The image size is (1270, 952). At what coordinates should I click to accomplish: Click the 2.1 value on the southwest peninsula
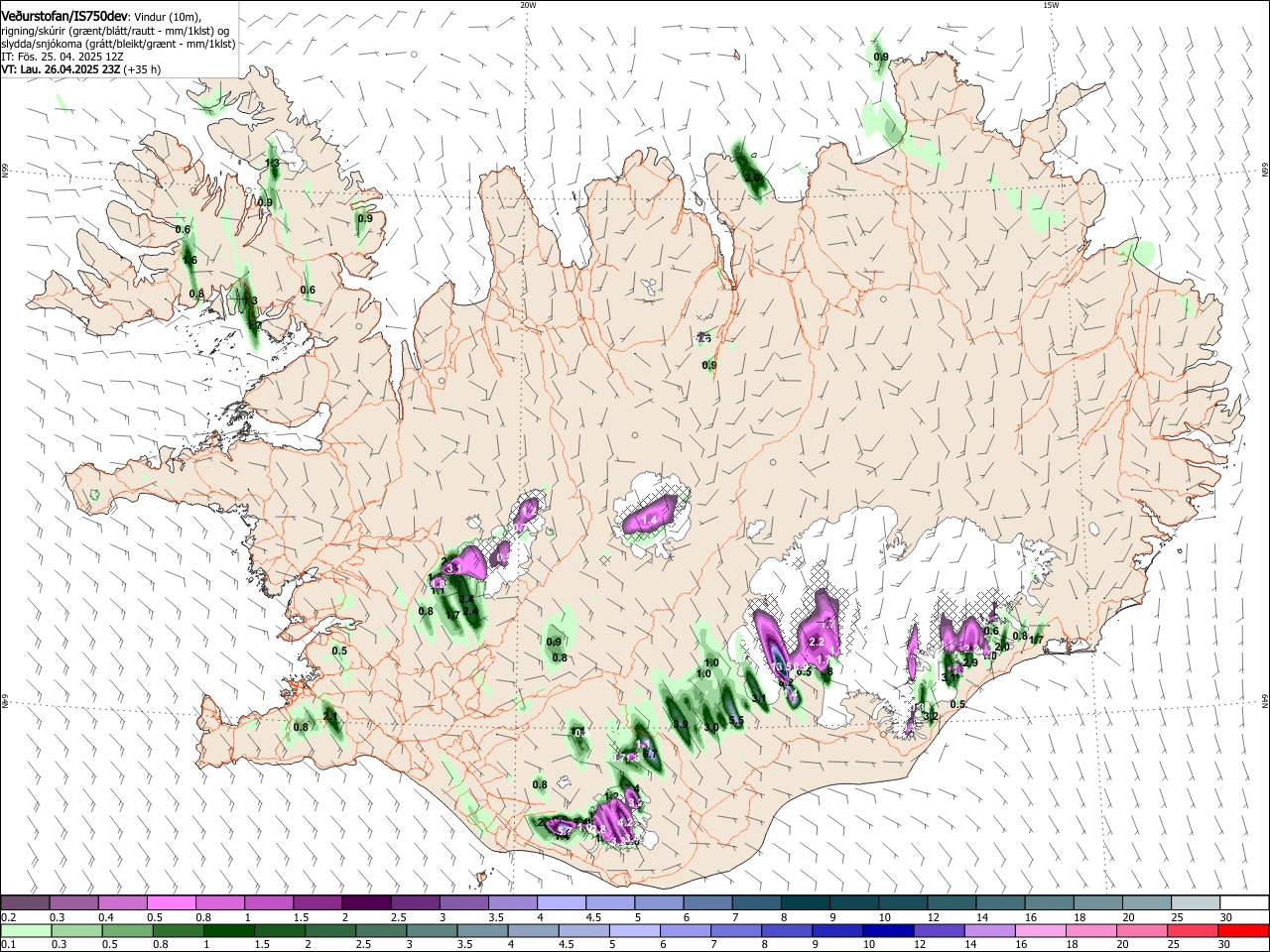(x=330, y=716)
